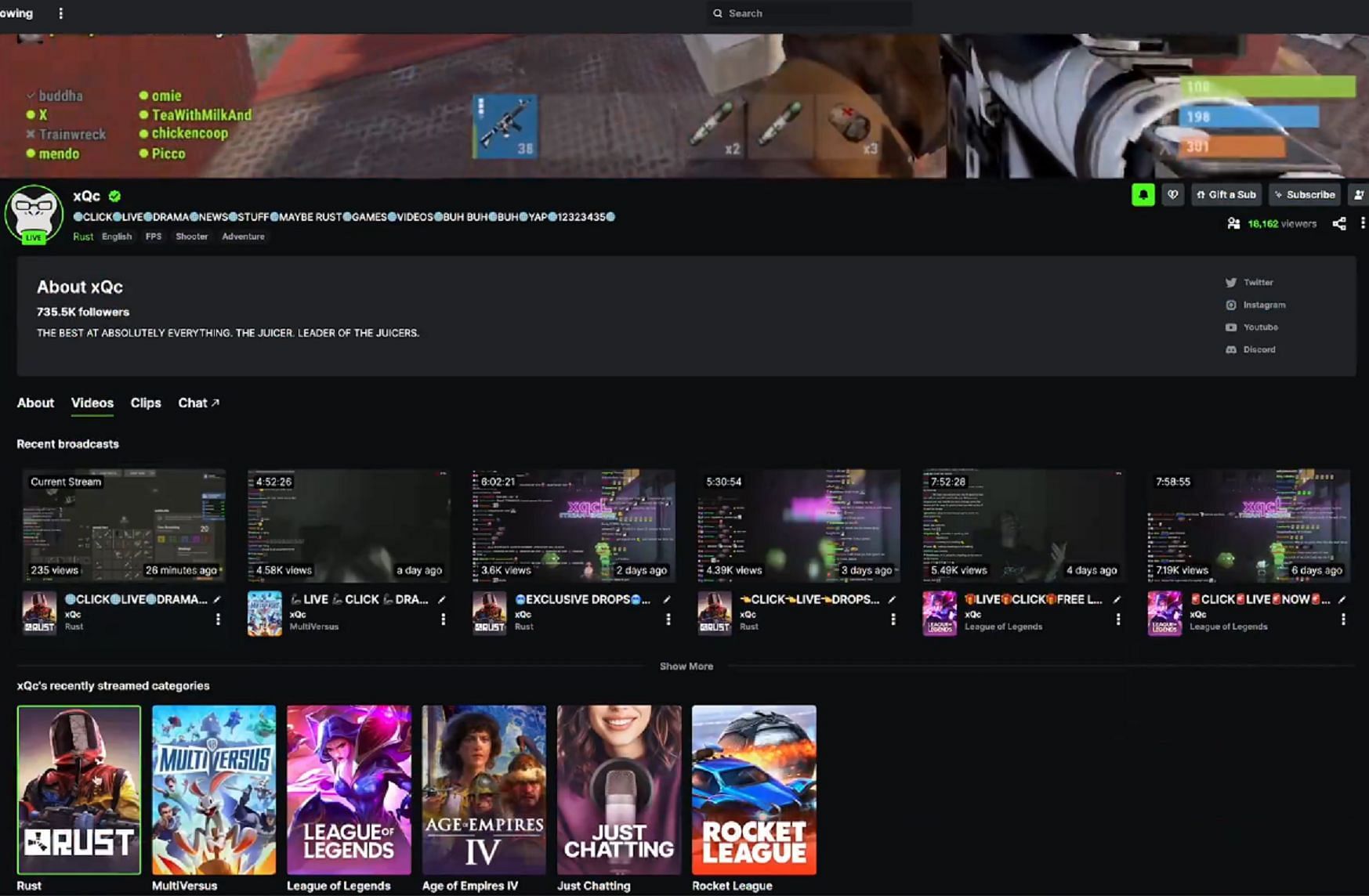Image resolution: width=1369 pixels, height=896 pixels.
Task: Open the Rocket League category thumbnail
Action: tap(753, 789)
